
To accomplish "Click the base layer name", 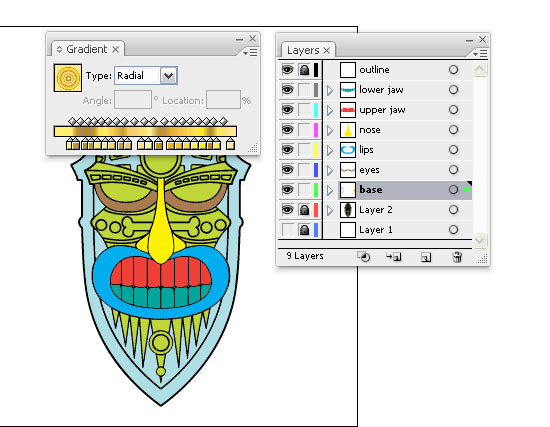I will pos(371,189).
